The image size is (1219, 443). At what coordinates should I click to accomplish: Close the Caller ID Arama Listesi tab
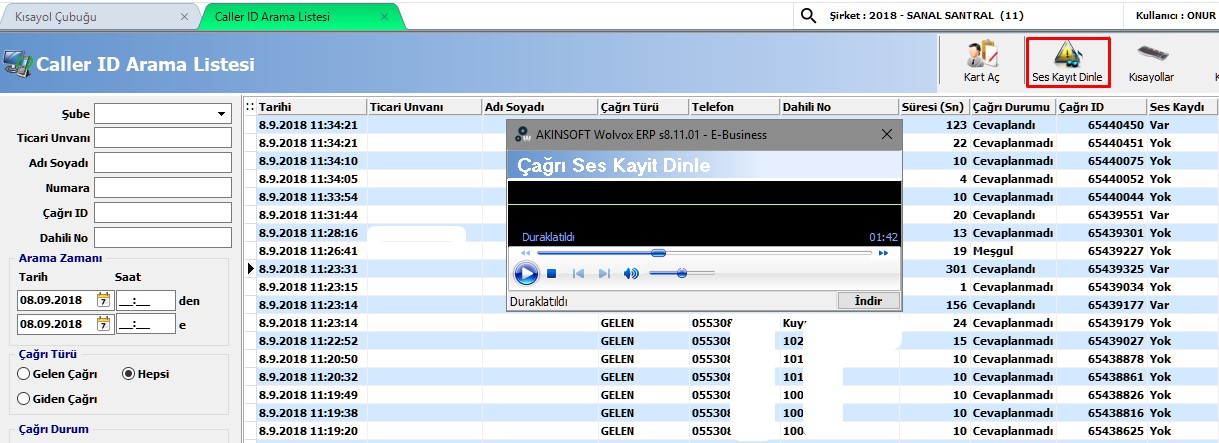[386, 17]
